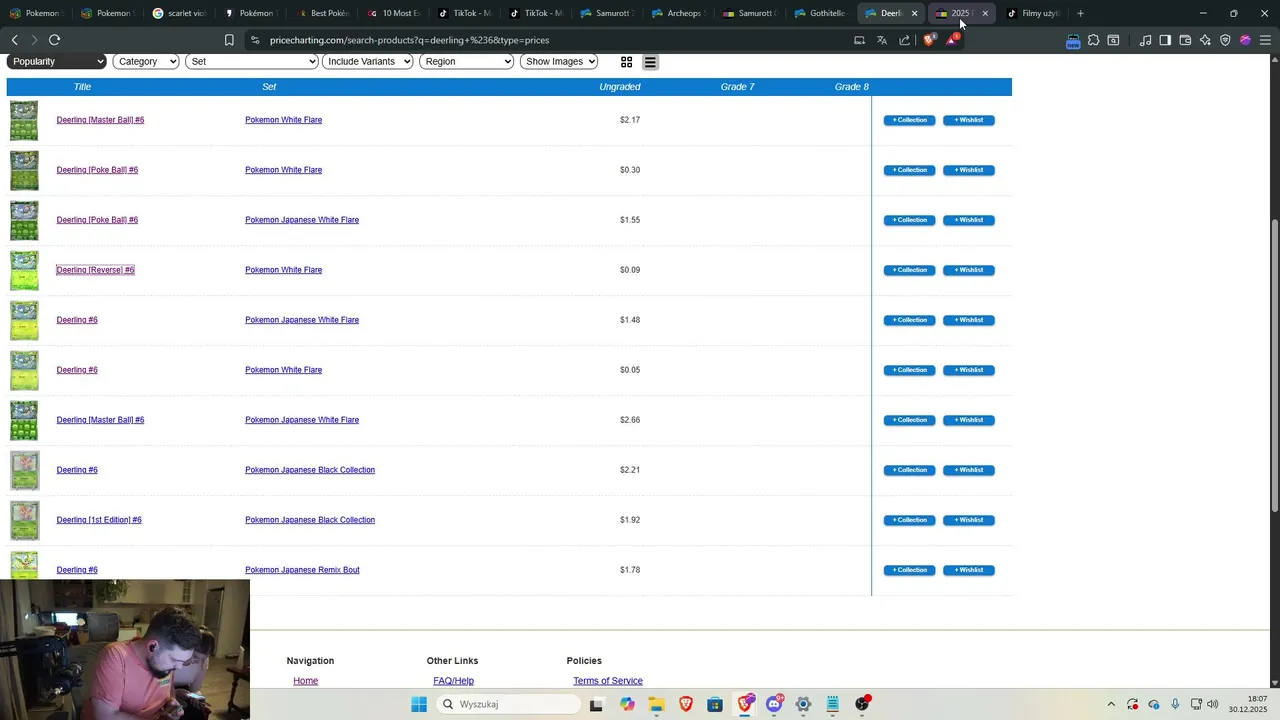Switch to list view icon
This screenshot has height=720, width=1280.
pyautogui.click(x=650, y=62)
